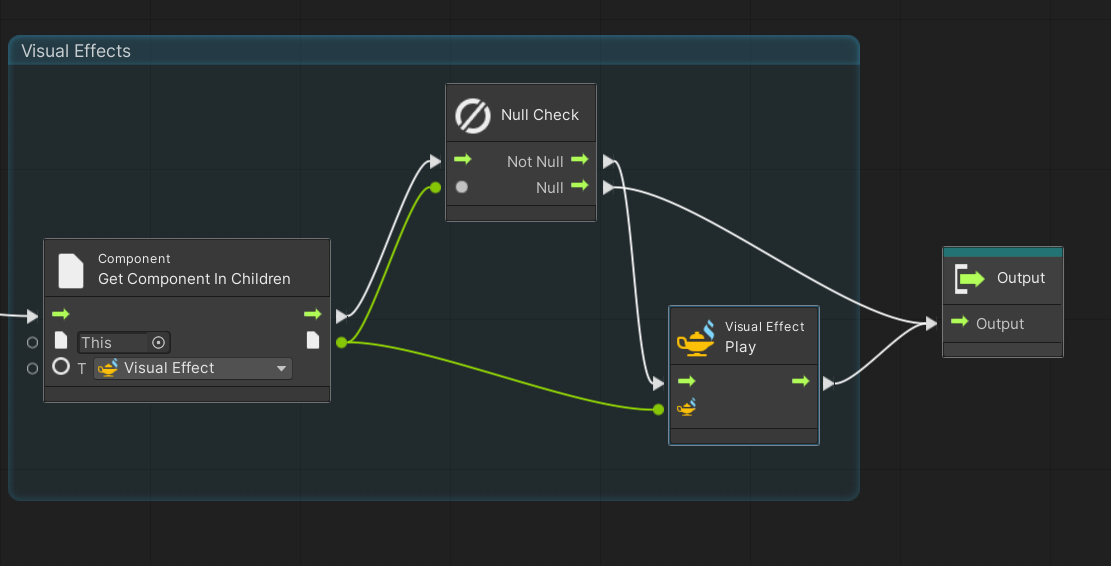The height and width of the screenshot is (566, 1111).
Task: Click the Get Component In Children document icon
Action: click(71, 271)
